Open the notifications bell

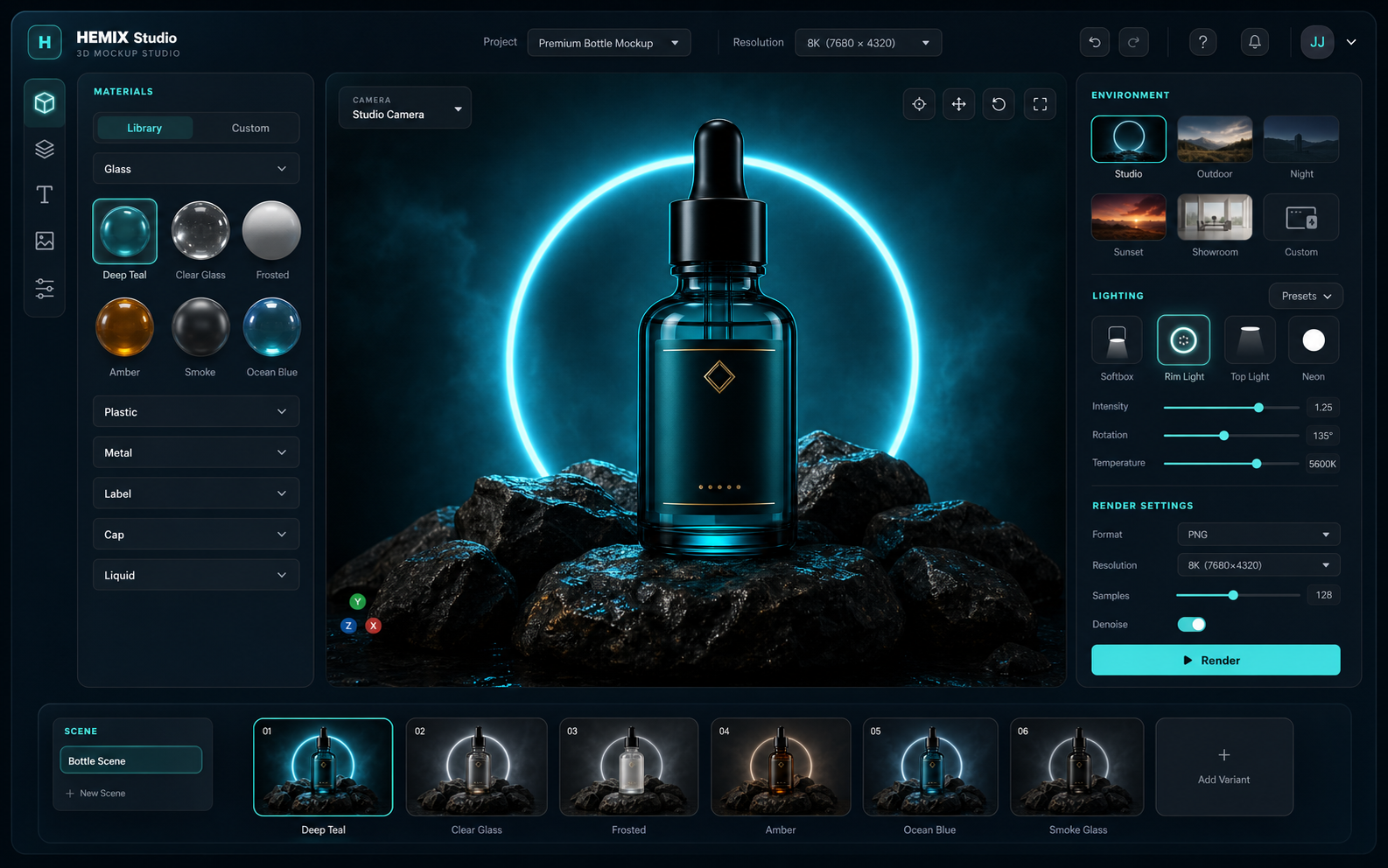point(1254,42)
